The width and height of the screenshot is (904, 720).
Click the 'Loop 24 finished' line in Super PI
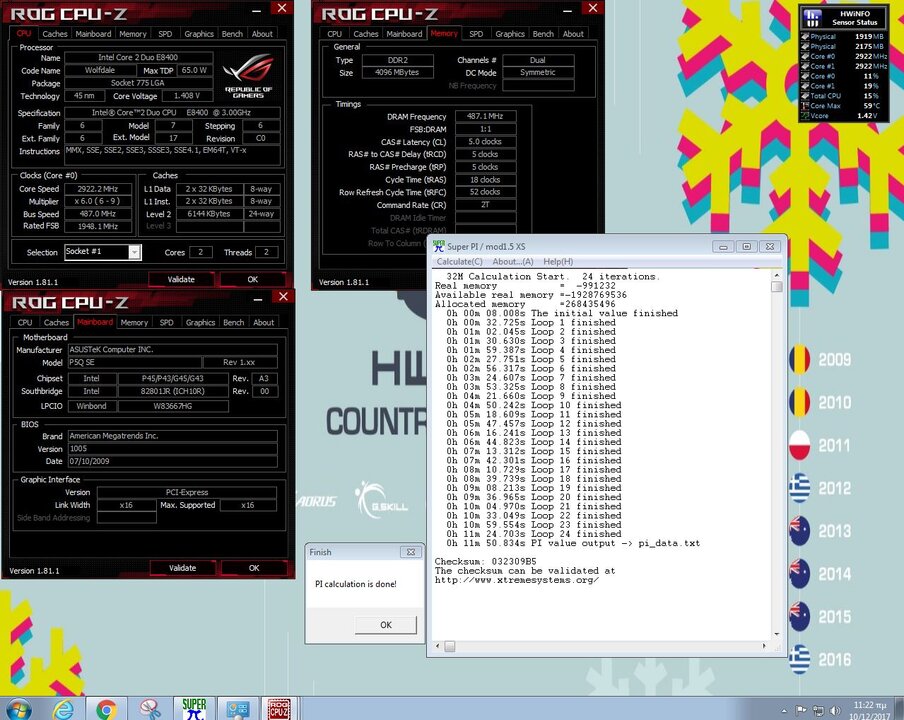pos(534,534)
